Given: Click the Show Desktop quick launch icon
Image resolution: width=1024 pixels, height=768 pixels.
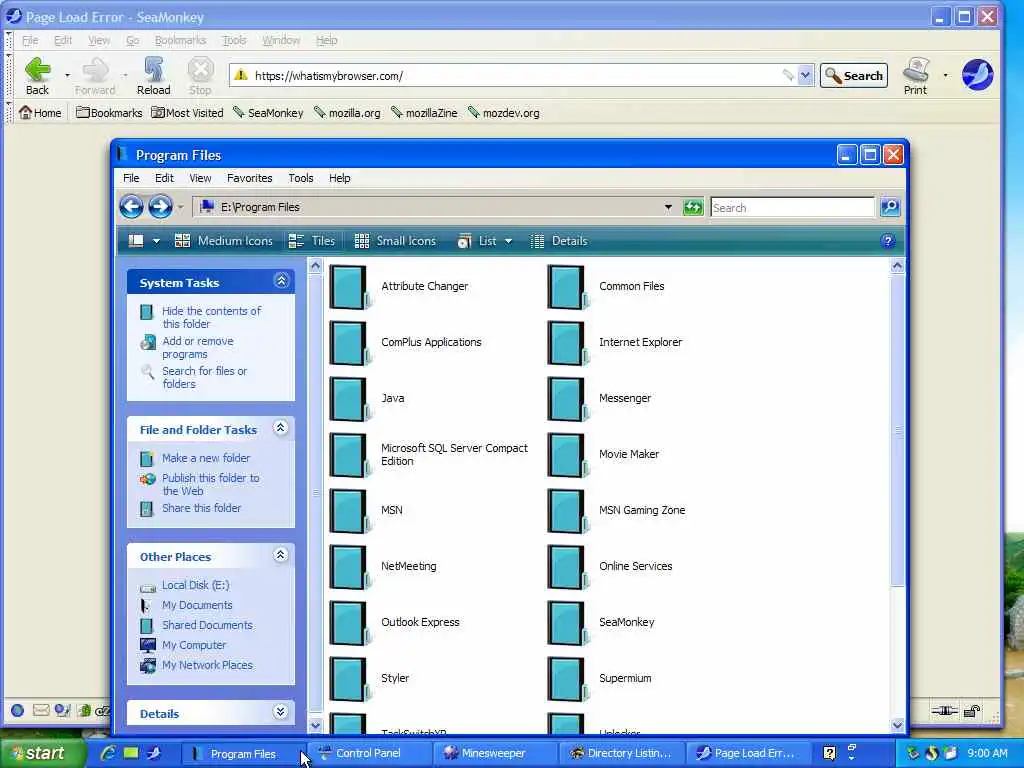Looking at the screenshot, I should [131, 753].
